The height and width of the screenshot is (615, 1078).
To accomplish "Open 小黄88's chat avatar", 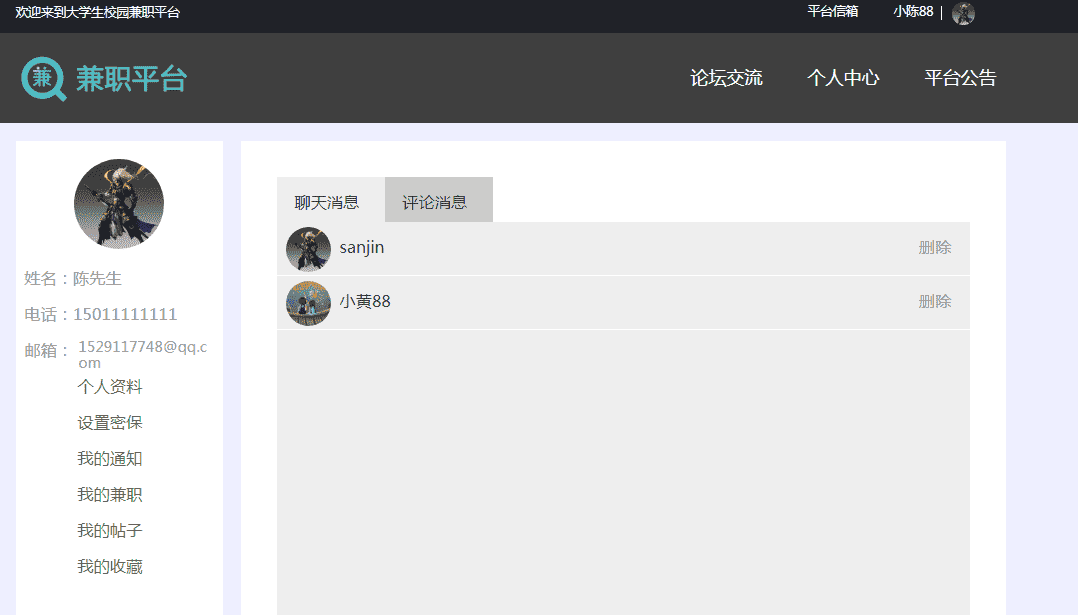I will pyautogui.click(x=308, y=303).
